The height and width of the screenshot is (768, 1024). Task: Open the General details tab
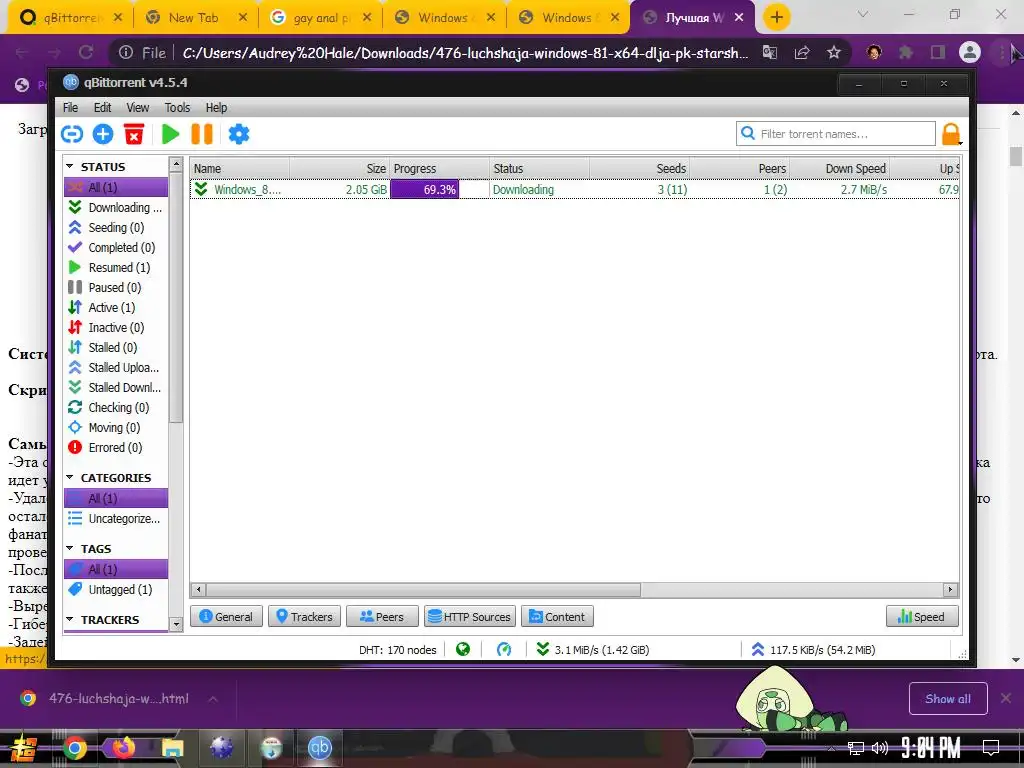(226, 616)
